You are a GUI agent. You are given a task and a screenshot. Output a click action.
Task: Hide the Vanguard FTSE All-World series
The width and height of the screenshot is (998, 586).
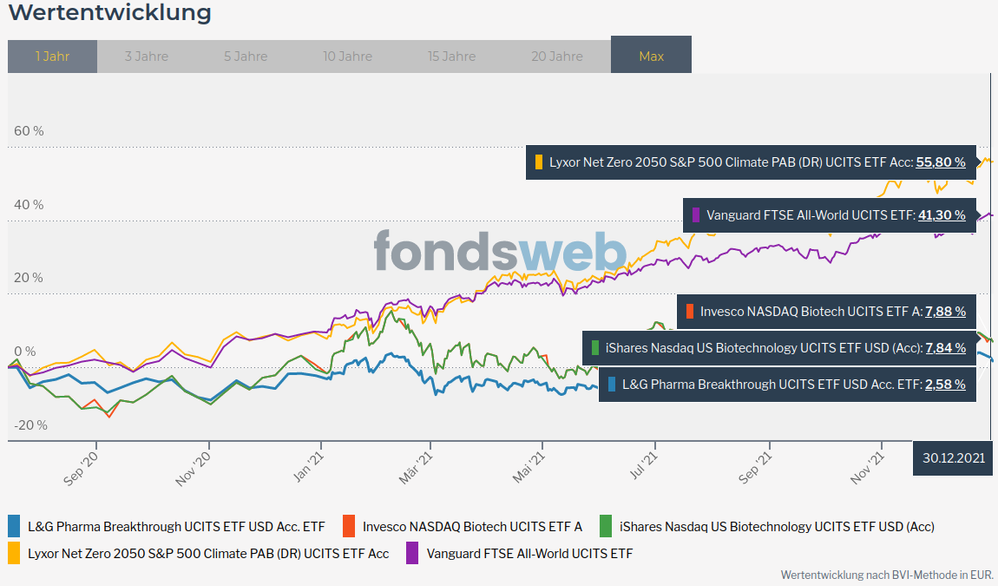point(529,552)
